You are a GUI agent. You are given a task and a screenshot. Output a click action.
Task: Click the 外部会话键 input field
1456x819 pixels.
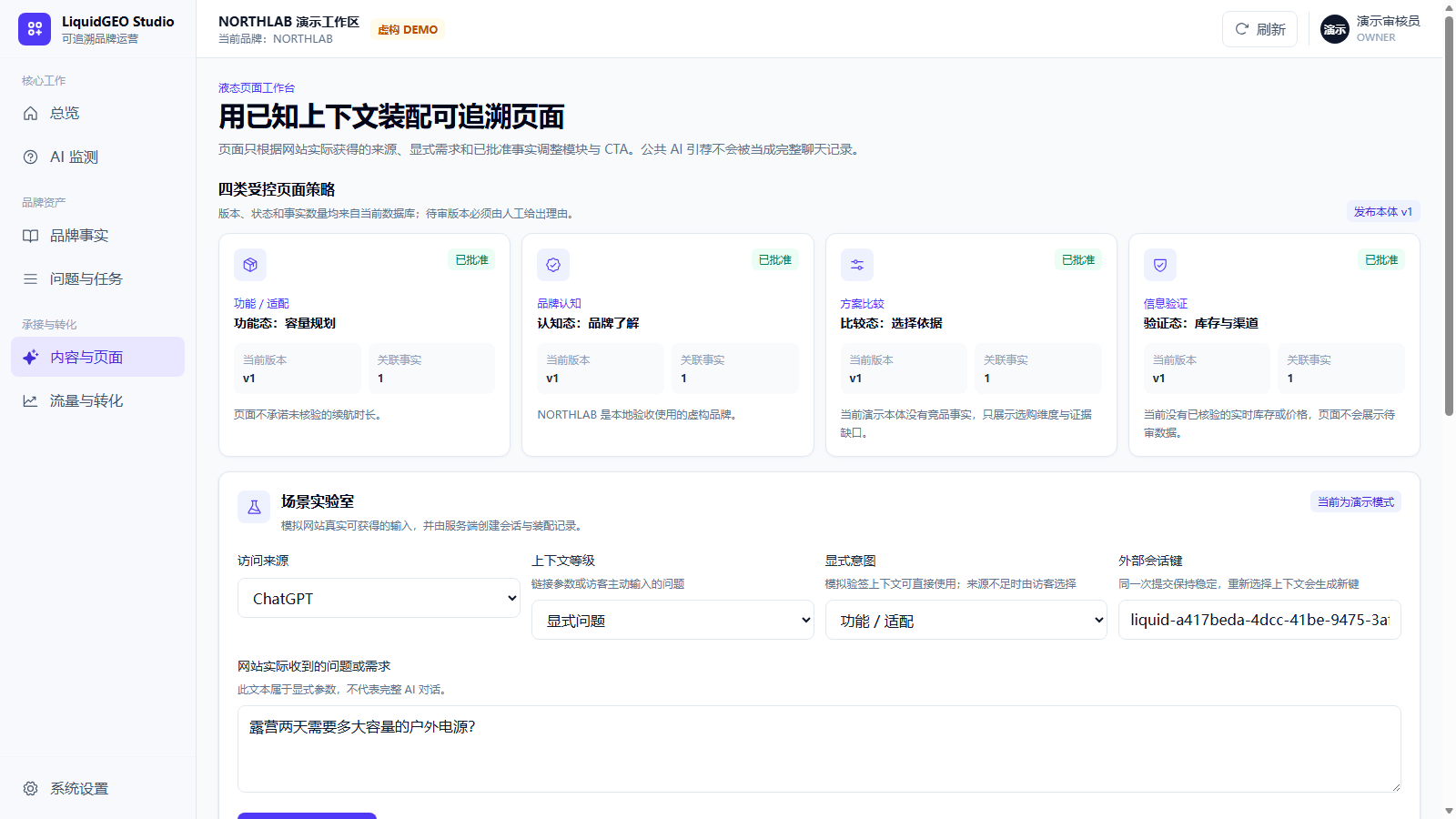1259,620
